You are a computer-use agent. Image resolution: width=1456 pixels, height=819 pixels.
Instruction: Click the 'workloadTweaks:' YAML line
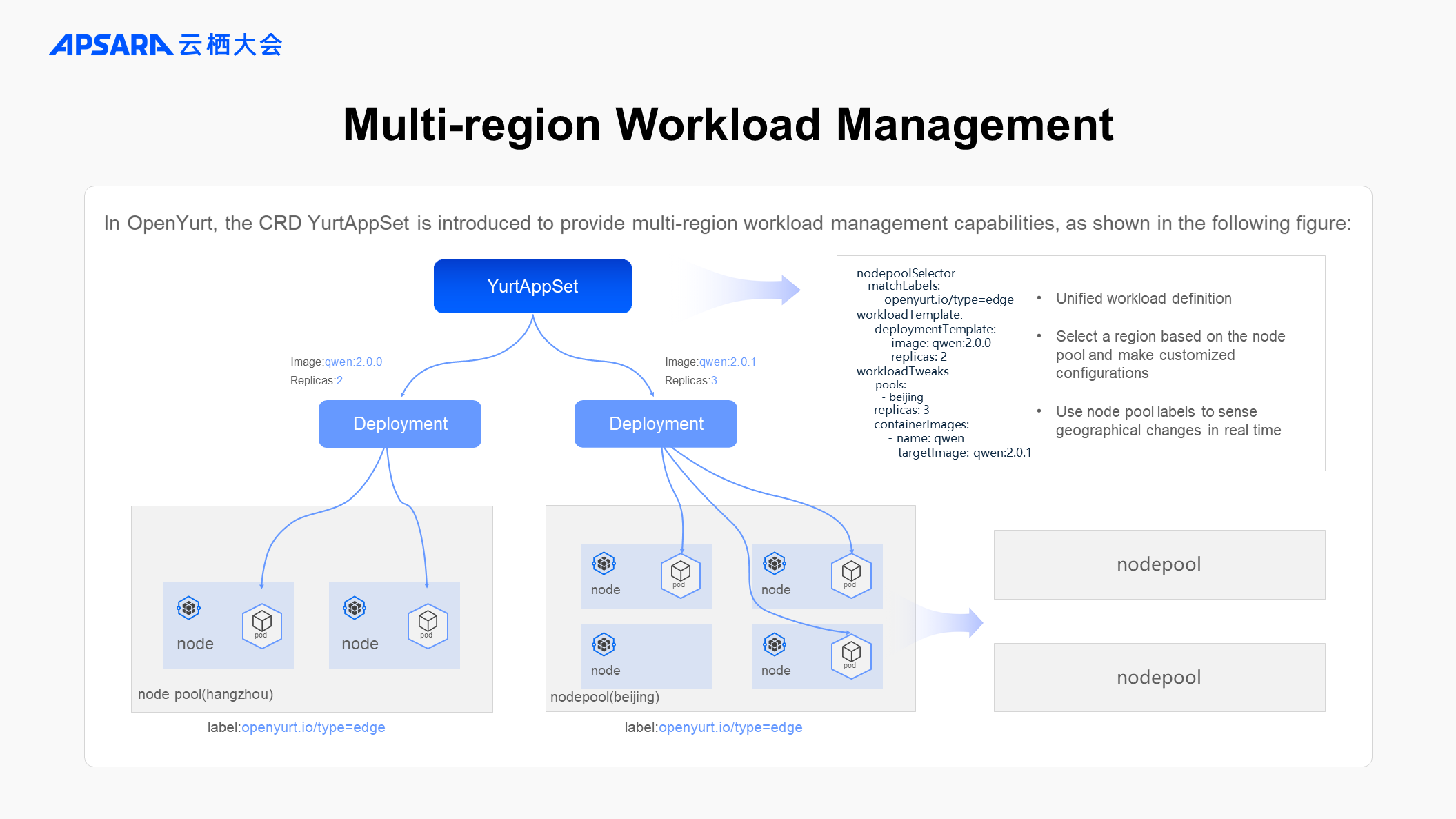point(904,371)
